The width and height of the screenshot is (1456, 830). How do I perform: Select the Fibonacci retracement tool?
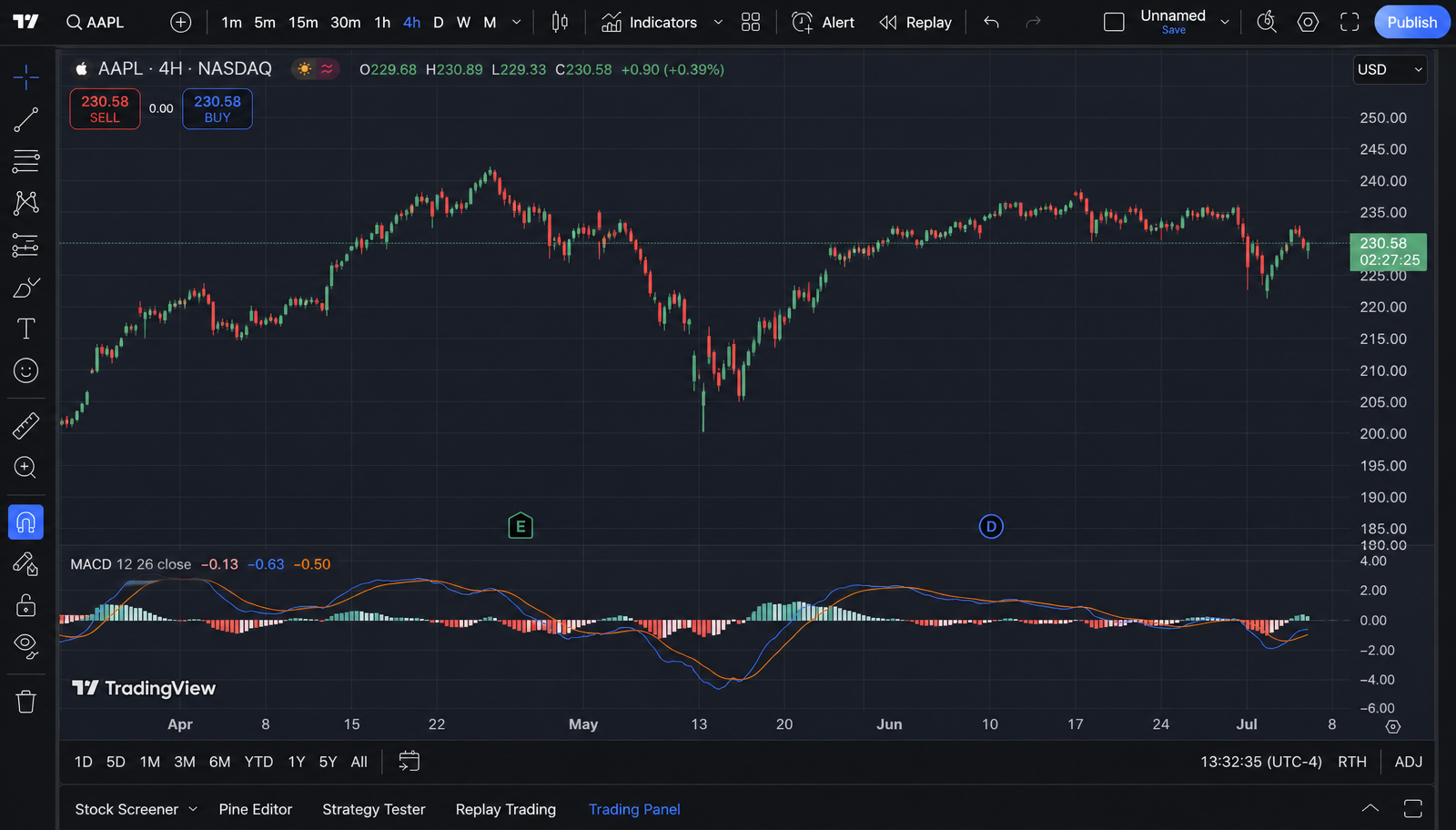point(26,161)
